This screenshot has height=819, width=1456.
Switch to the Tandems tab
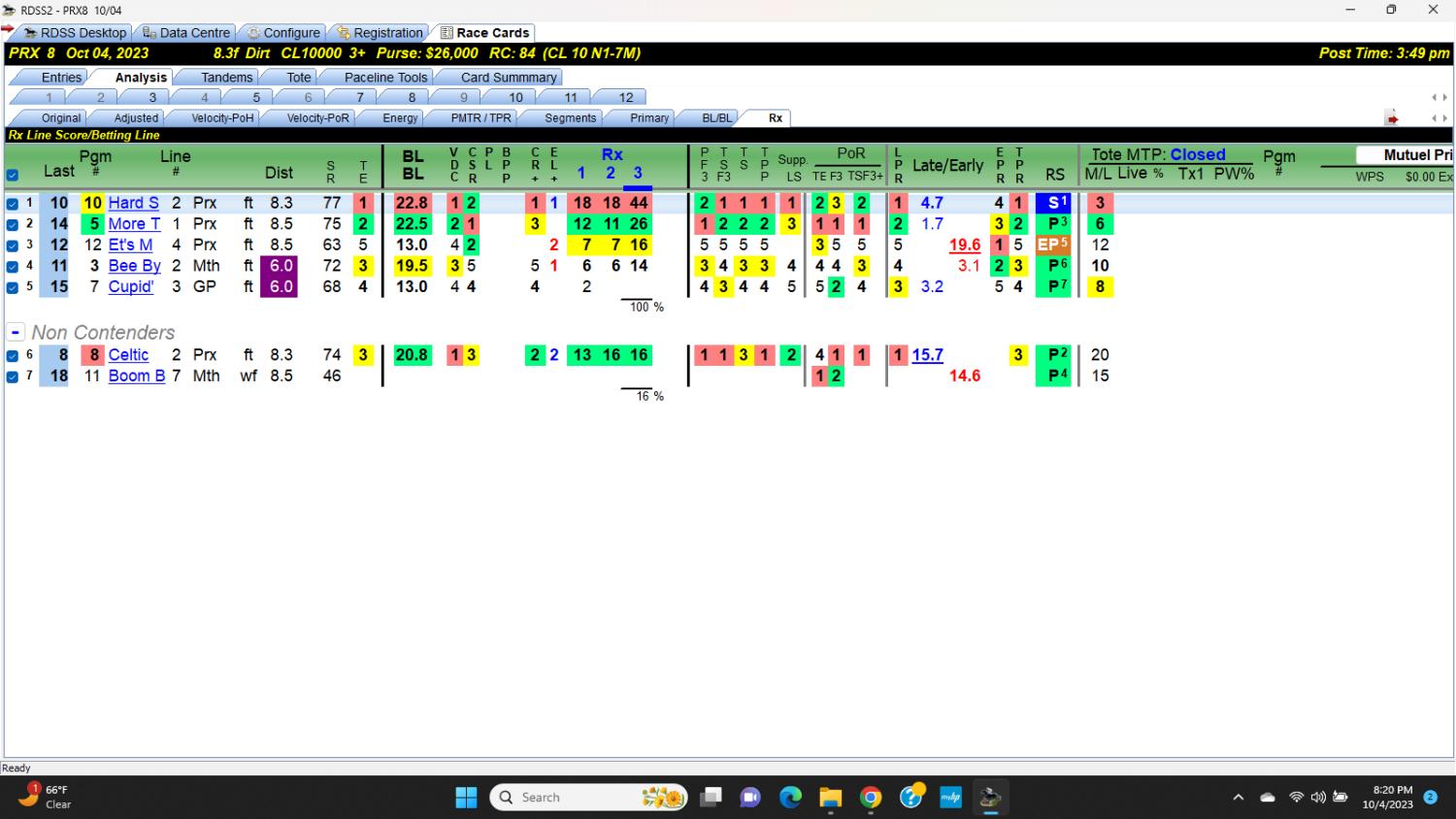(x=226, y=77)
